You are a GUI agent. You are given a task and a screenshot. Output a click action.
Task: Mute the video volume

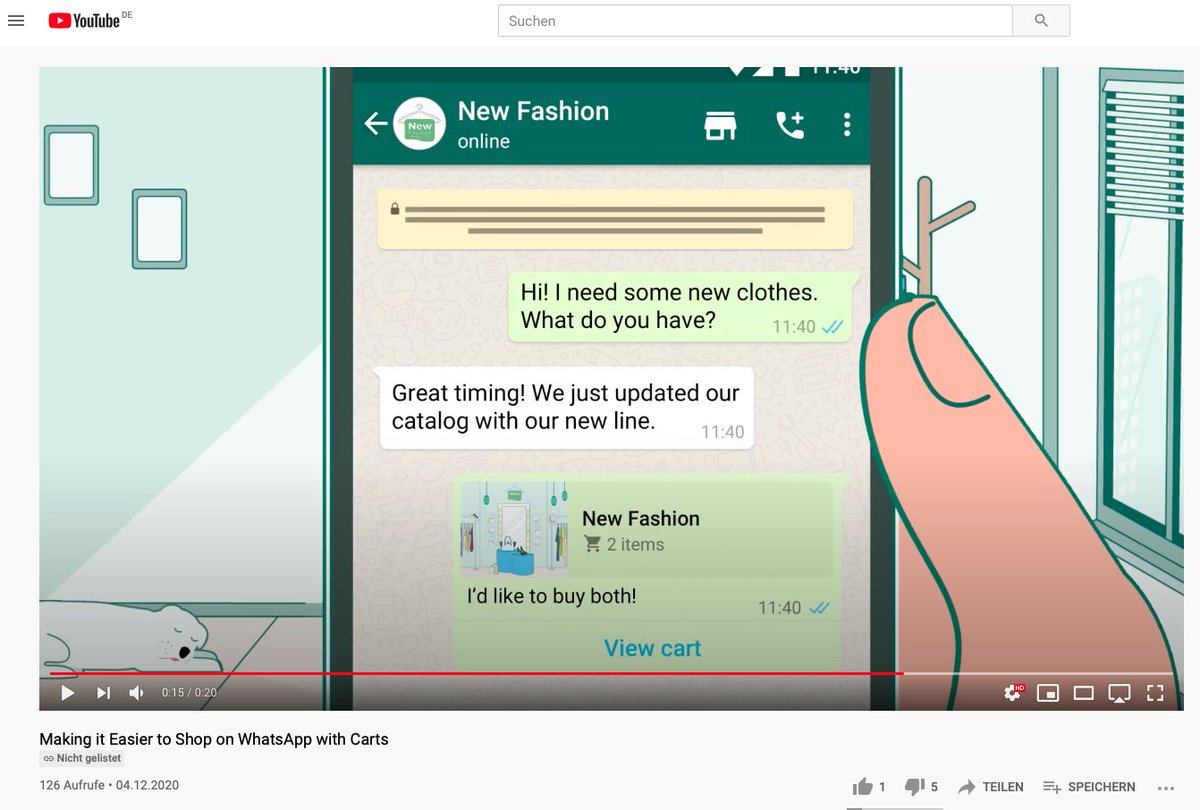pos(137,692)
